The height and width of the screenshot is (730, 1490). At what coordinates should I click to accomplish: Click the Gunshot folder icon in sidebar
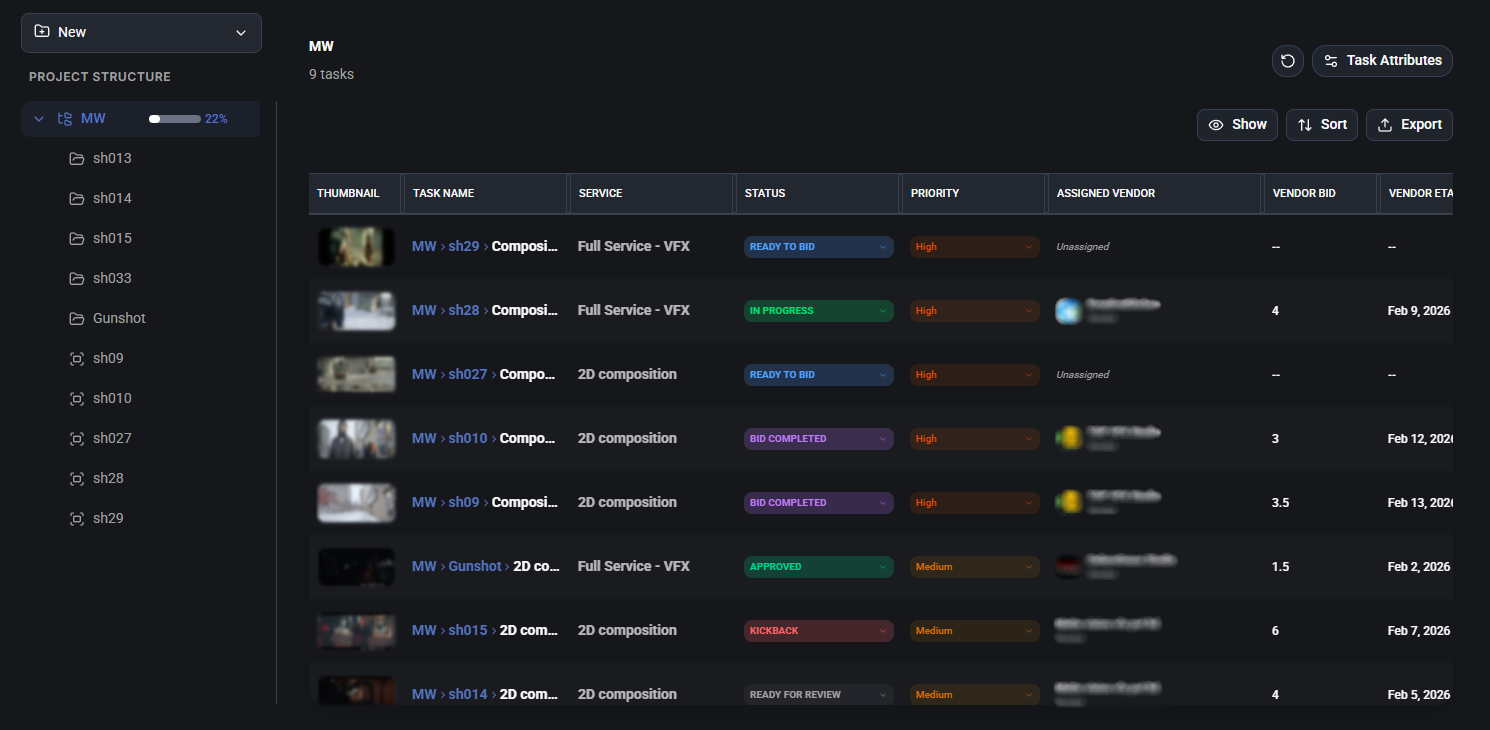click(77, 318)
